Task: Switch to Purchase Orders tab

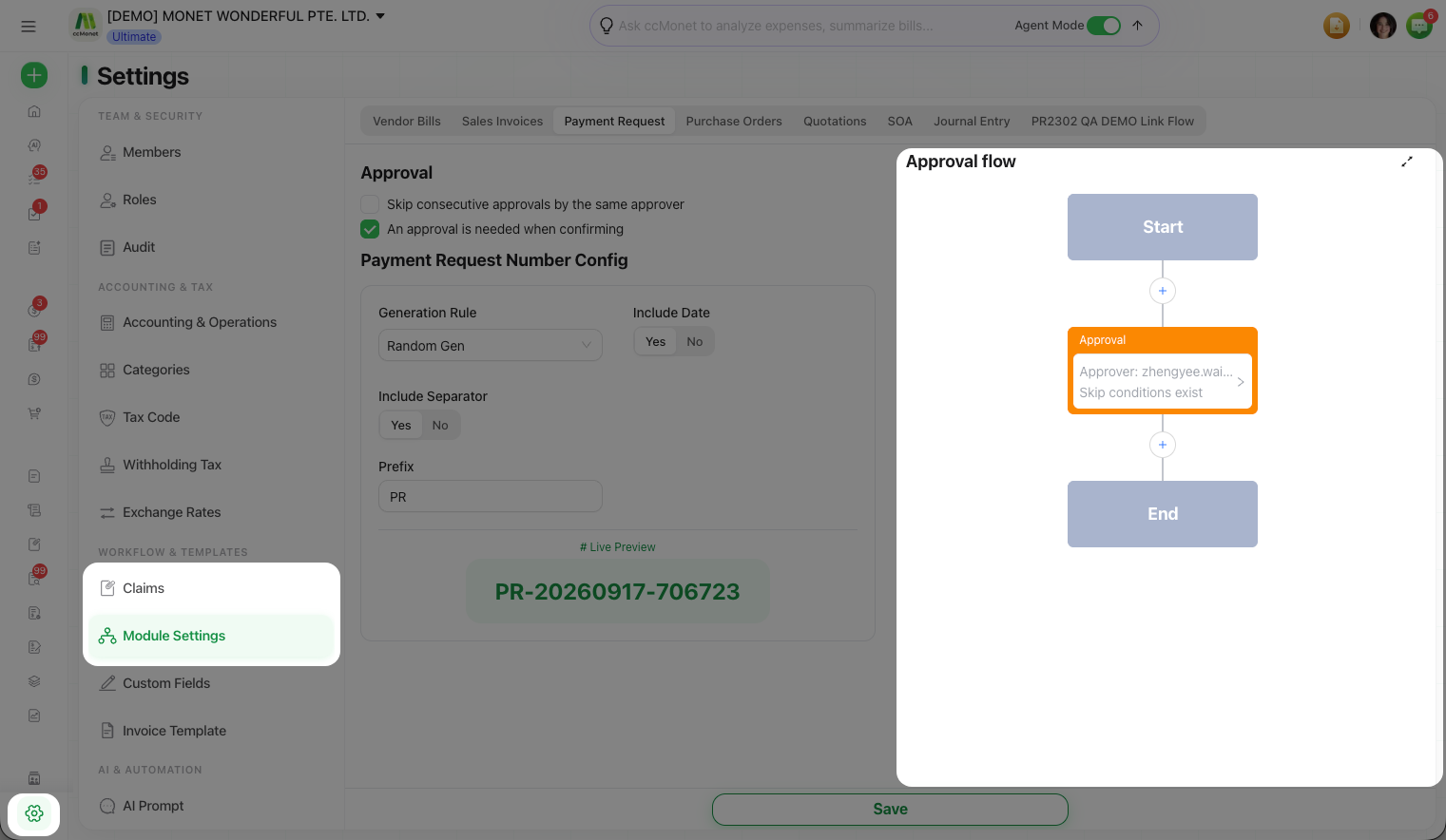Action: click(x=734, y=122)
